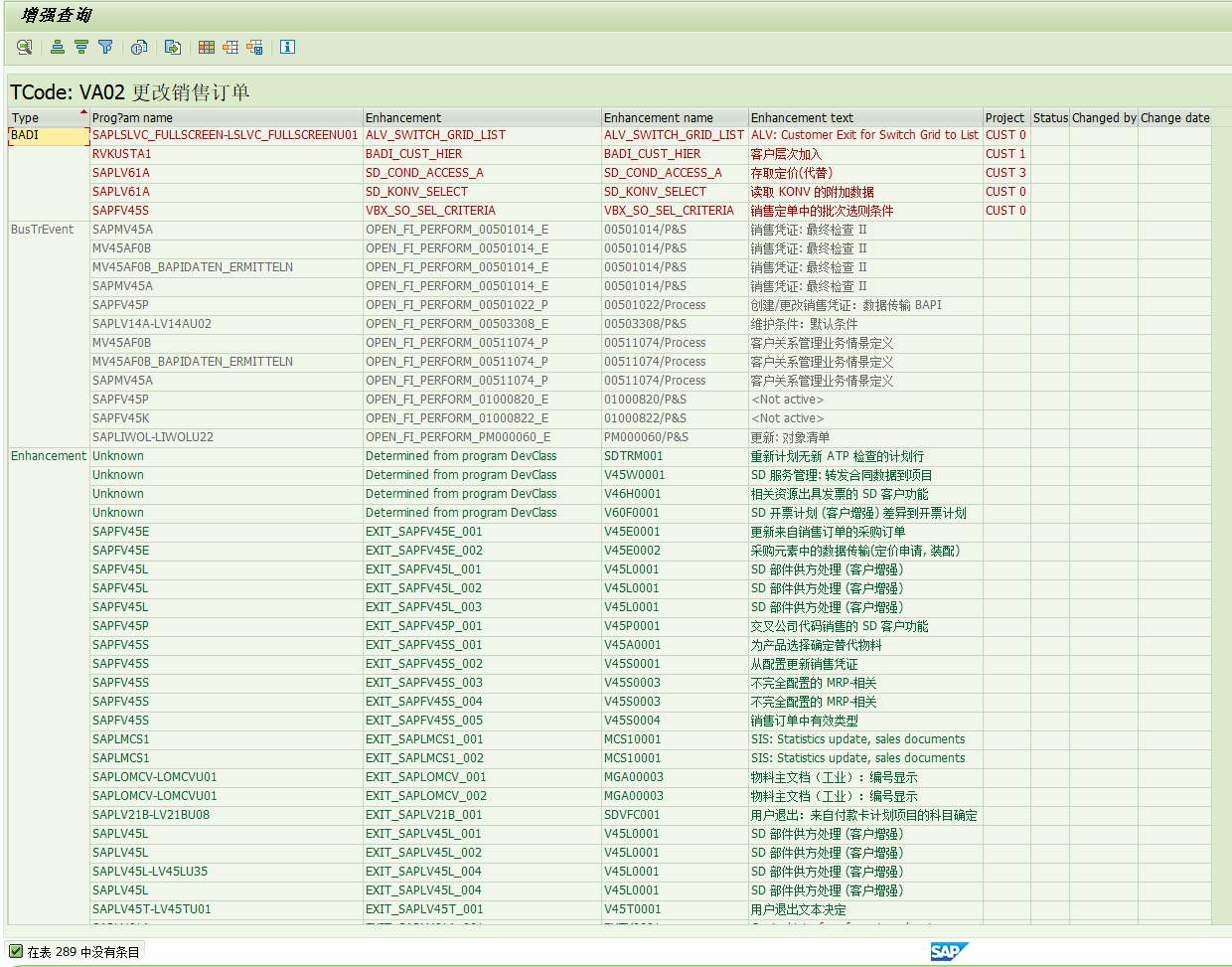Select the Enhancement column header
The height and width of the screenshot is (967, 1232).
[482, 117]
